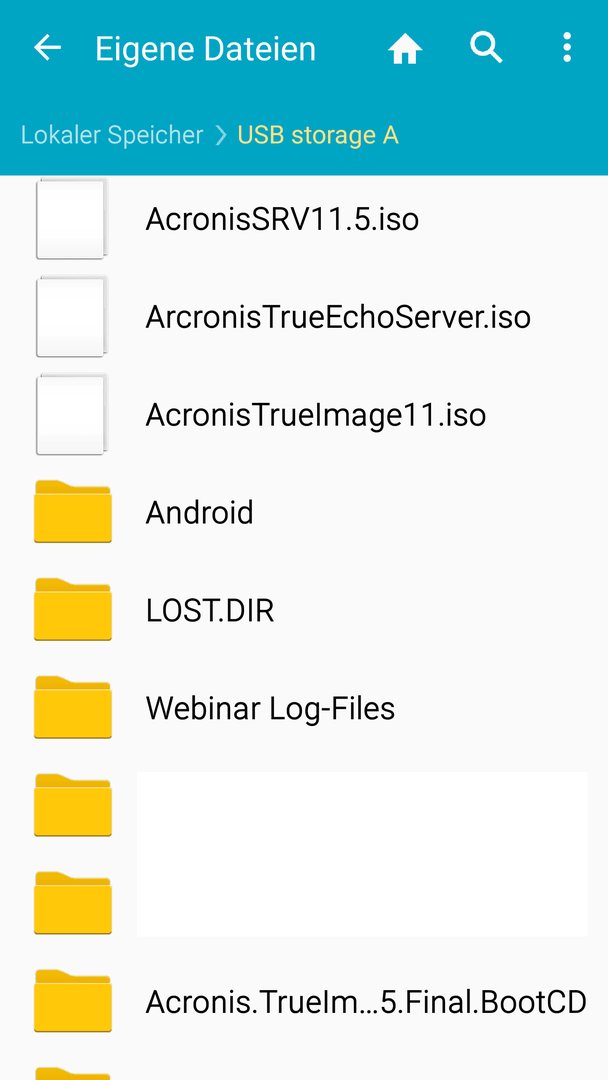The width and height of the screenshot is (608, 1080).
Task: Tap the Eigene Dateien title
Action: 205,50
